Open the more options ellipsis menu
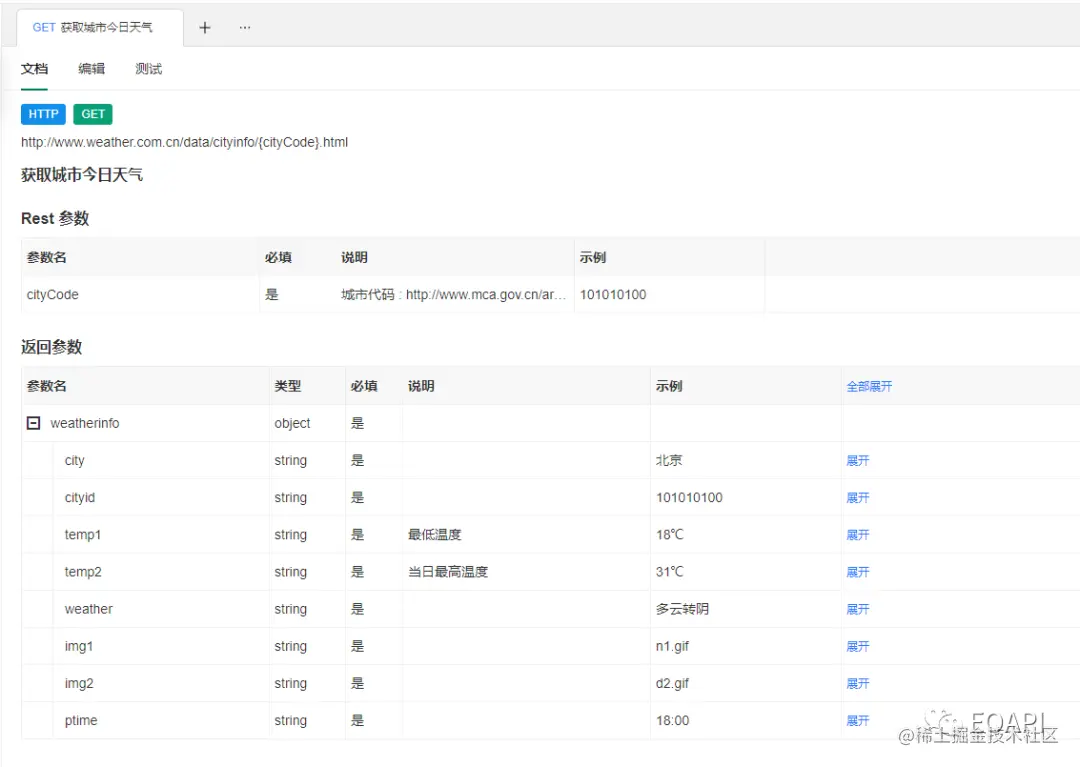This screenshot has height=767, width=1080. (x=245, y=28)
